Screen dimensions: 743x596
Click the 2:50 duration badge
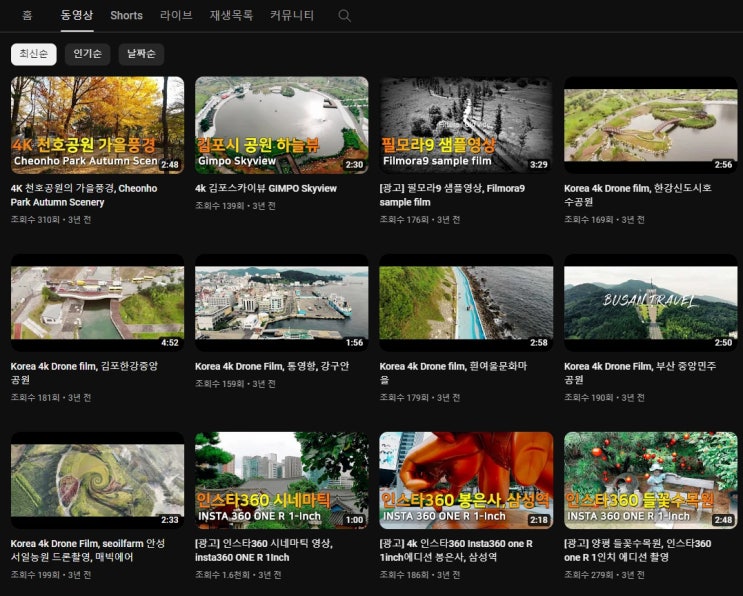tap(723, 343)
